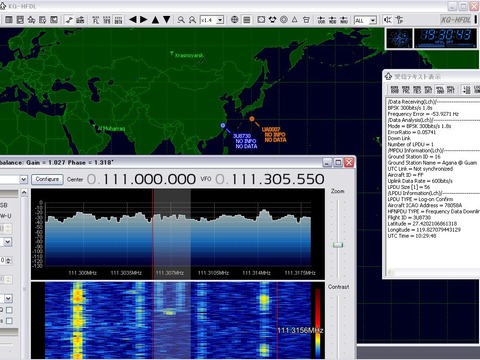Click second icon in received text window toolbar

pyautogui.click(x=406, y=89)
